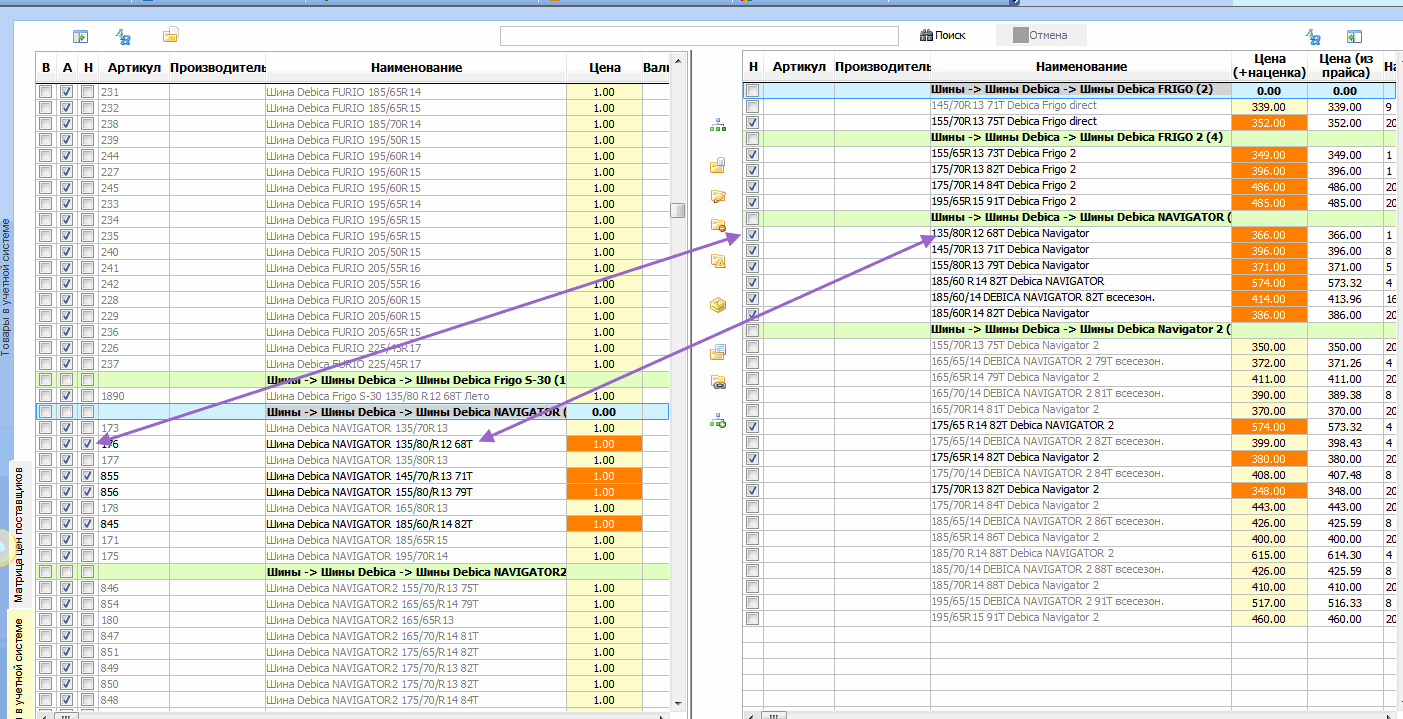The image size is (1403, 719).
Task: Select left group row Шины Debica NAVIGATOR2
Action: pos(352,572)
